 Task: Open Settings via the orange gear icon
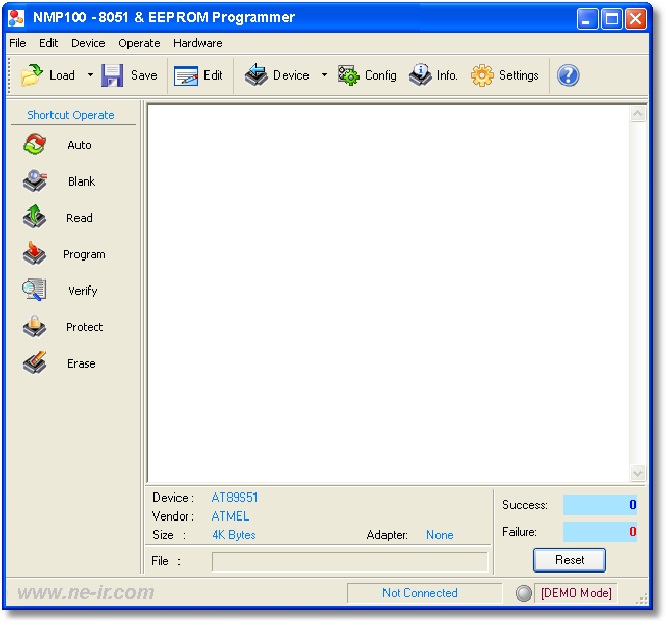(x=482, y=75)
